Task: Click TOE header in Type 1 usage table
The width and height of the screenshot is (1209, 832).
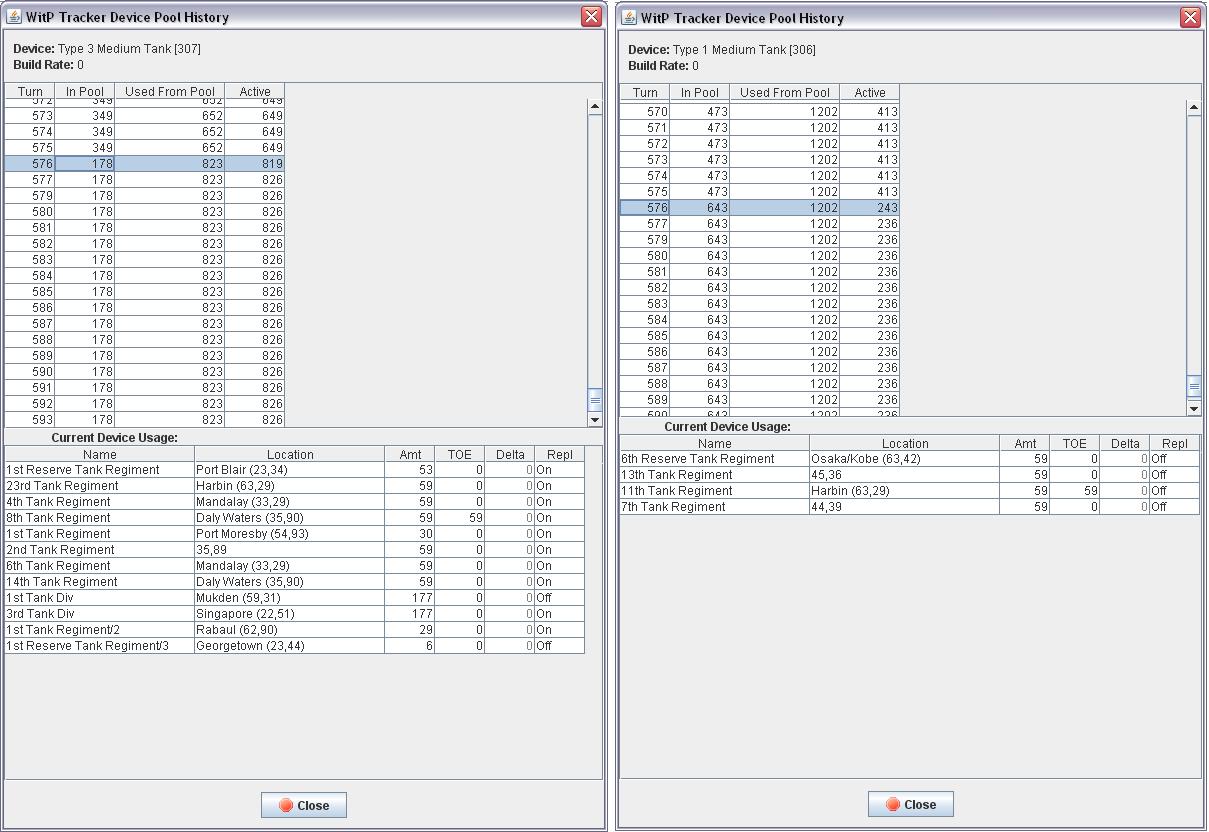Action: pos(1075,443)
